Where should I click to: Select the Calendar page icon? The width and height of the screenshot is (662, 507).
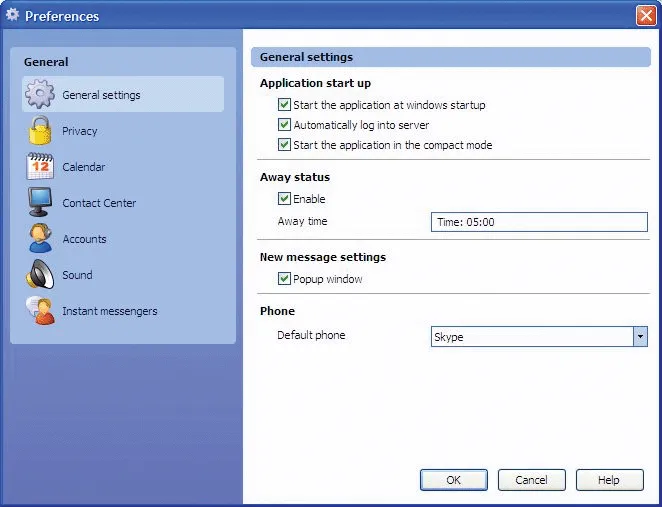pos(40,166)
